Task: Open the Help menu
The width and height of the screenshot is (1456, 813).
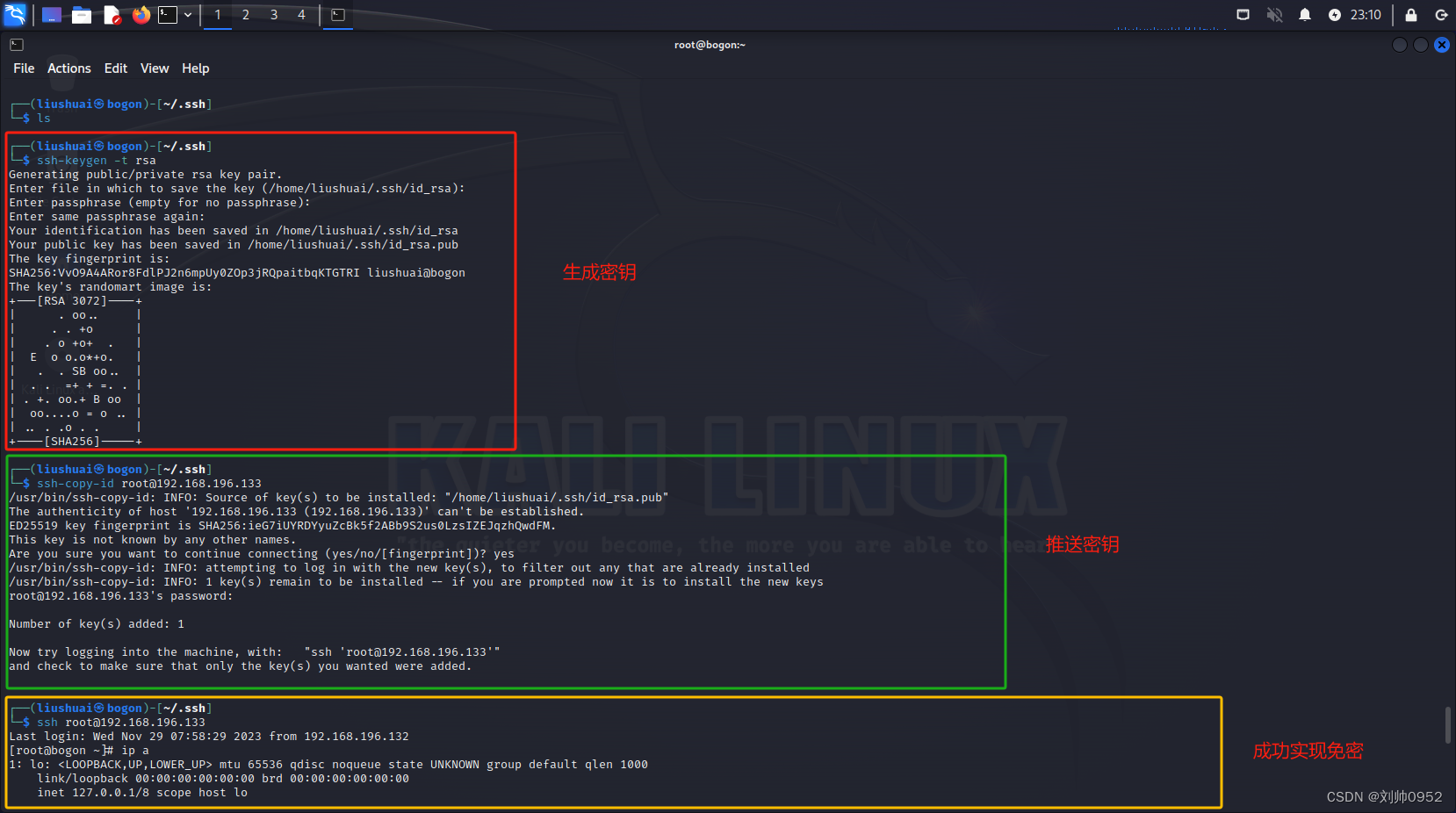Action: coord(196,68)
